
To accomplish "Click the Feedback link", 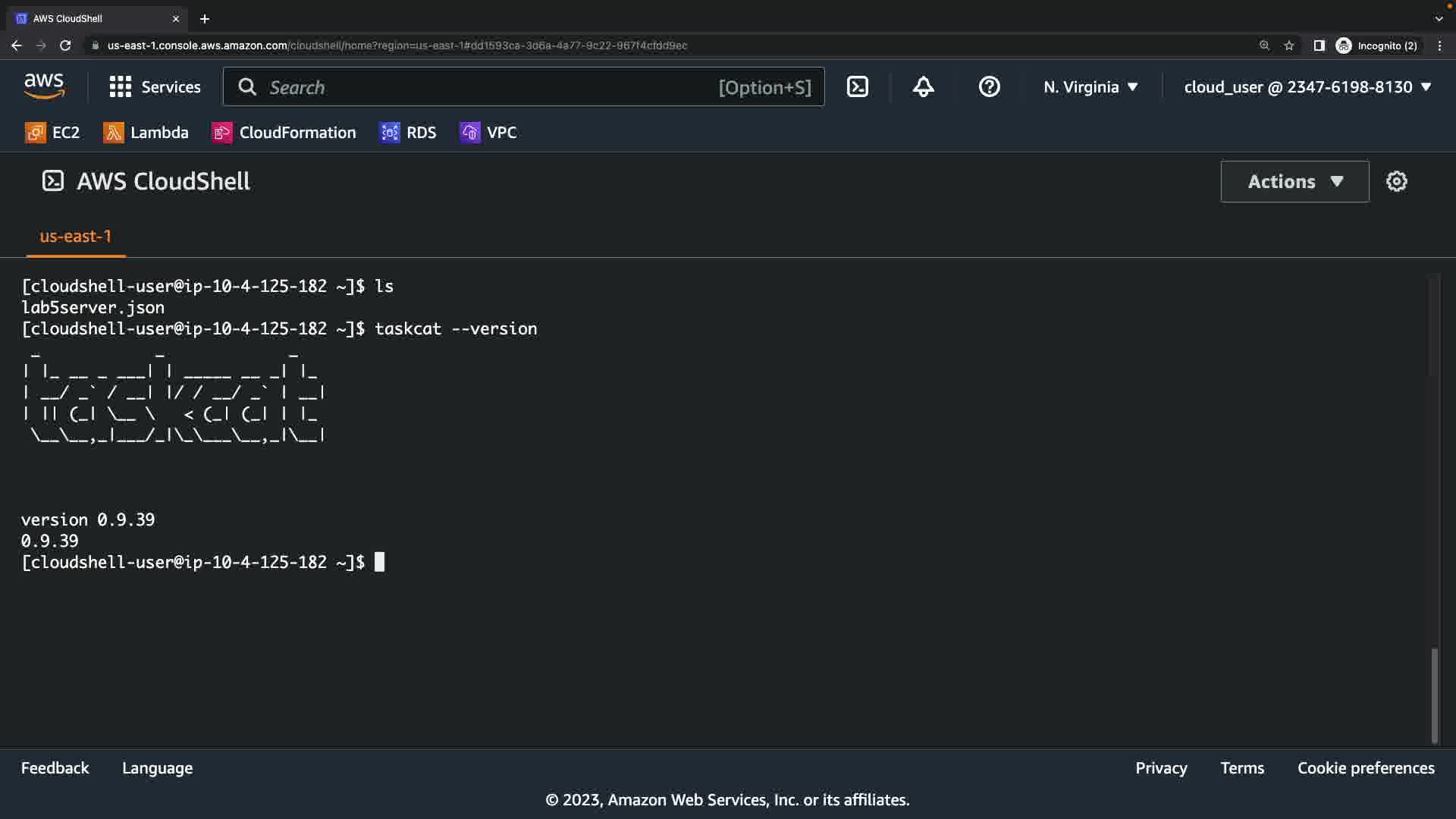I will 55,768.
